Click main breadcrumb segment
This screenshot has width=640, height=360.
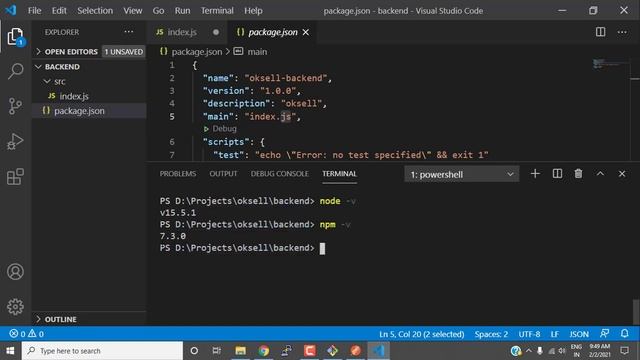(x=257, y=52)
